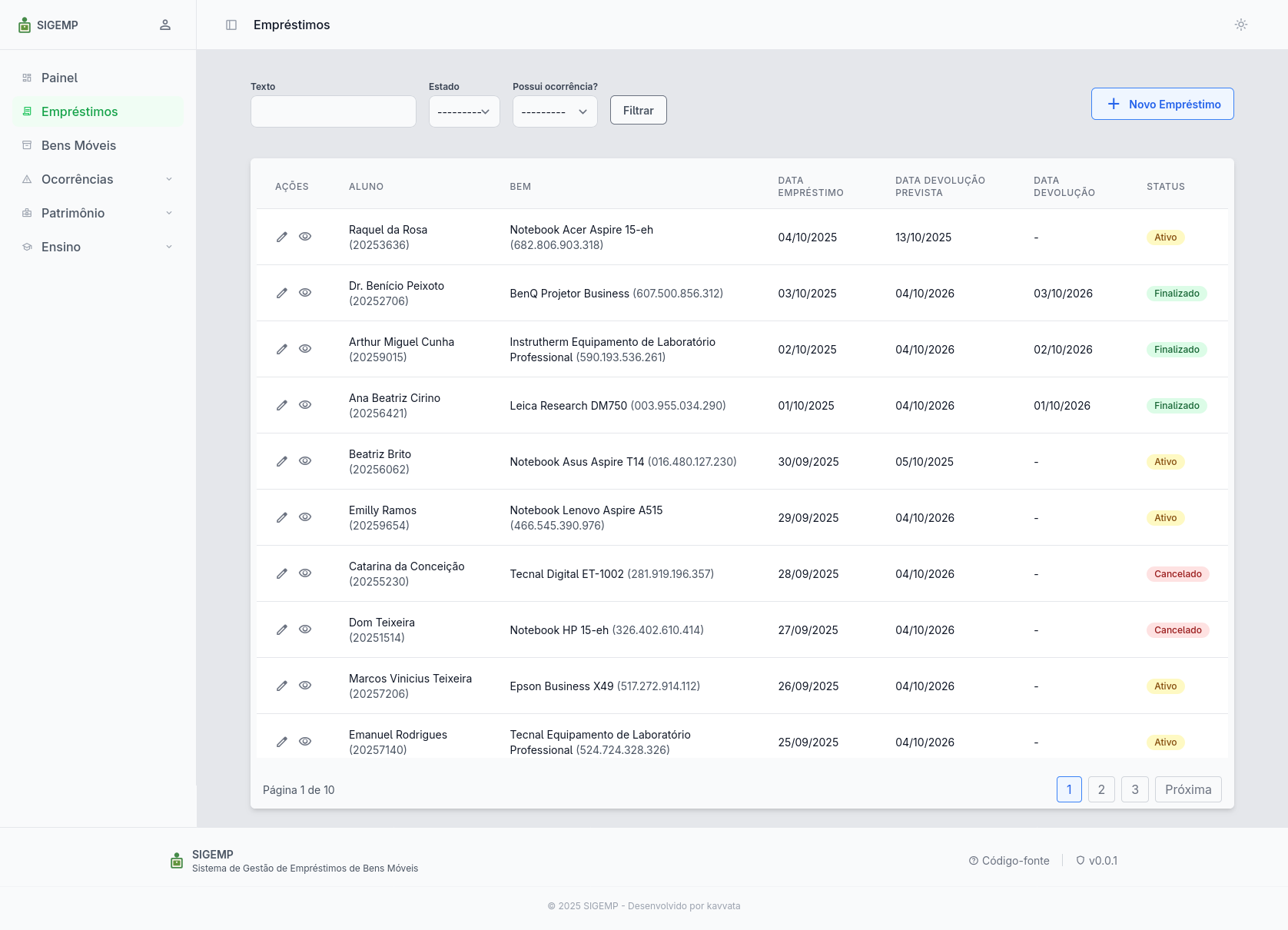Click the Bem column header
Viewport: 1288px width, 930px height.
[520, 187]
